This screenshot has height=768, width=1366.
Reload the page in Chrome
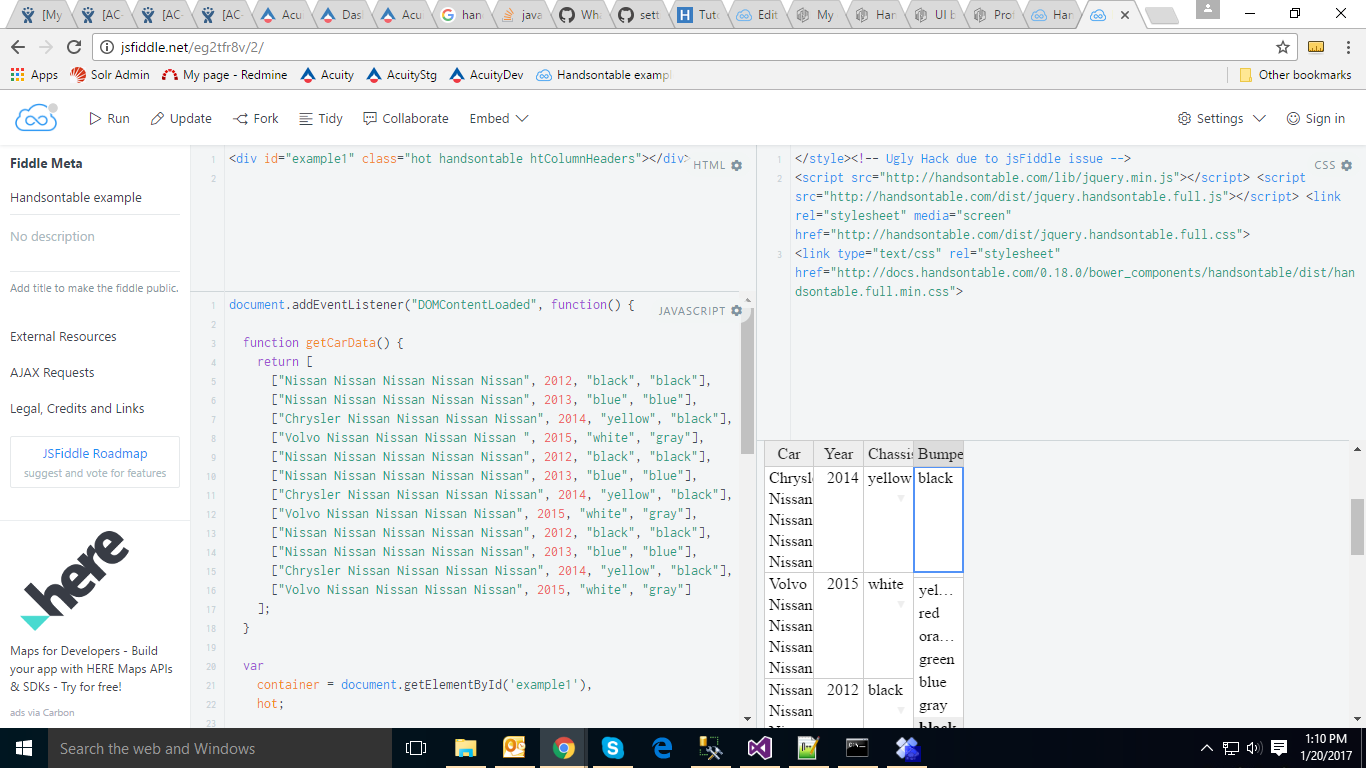click(x=73, y=47)
